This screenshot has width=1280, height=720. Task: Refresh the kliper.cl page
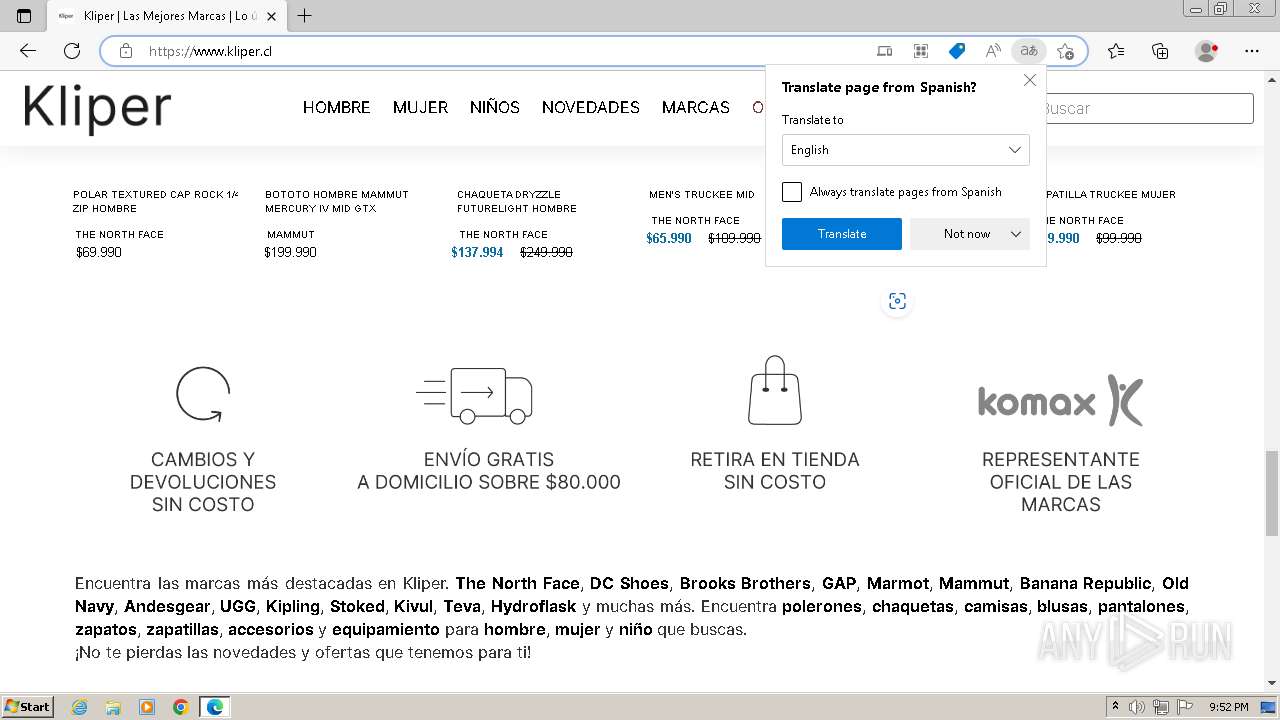coord(72,51)
